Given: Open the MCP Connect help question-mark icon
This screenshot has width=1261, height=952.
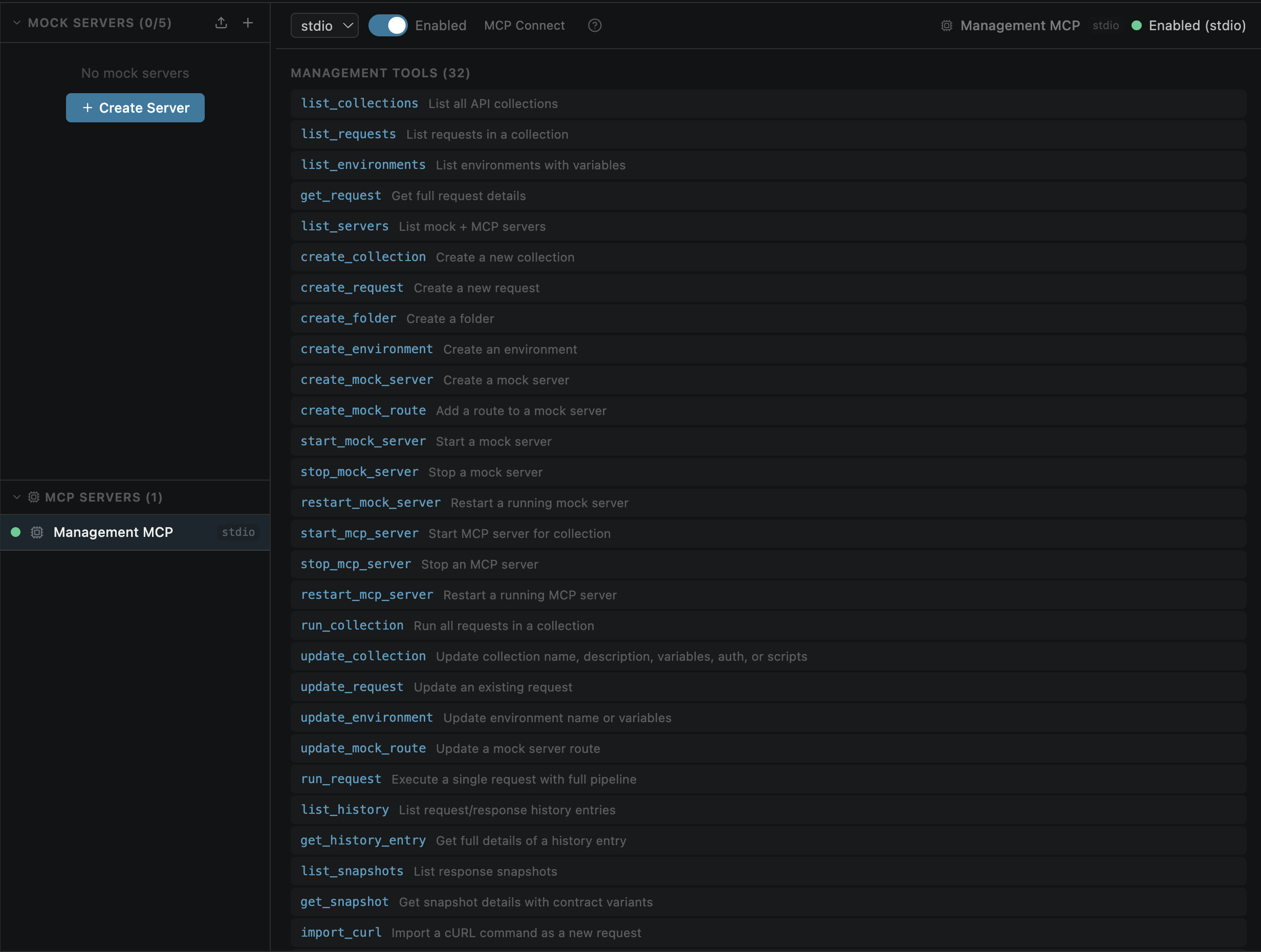Looking at the screenshot, I should pyautogui.click(x=595, y=26).
